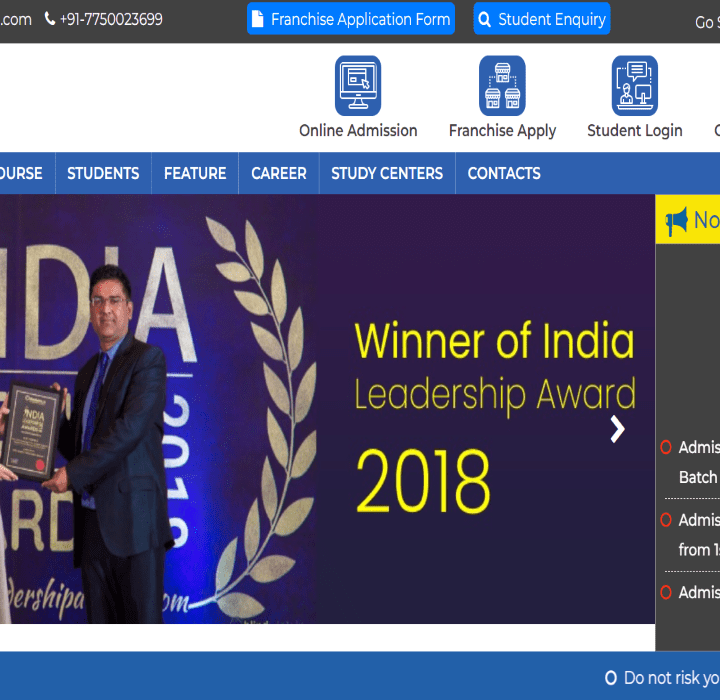Open the Franchise Apply text link
Image resolution: width=720 pixels, height=700 pixels.
click(502, 131)
